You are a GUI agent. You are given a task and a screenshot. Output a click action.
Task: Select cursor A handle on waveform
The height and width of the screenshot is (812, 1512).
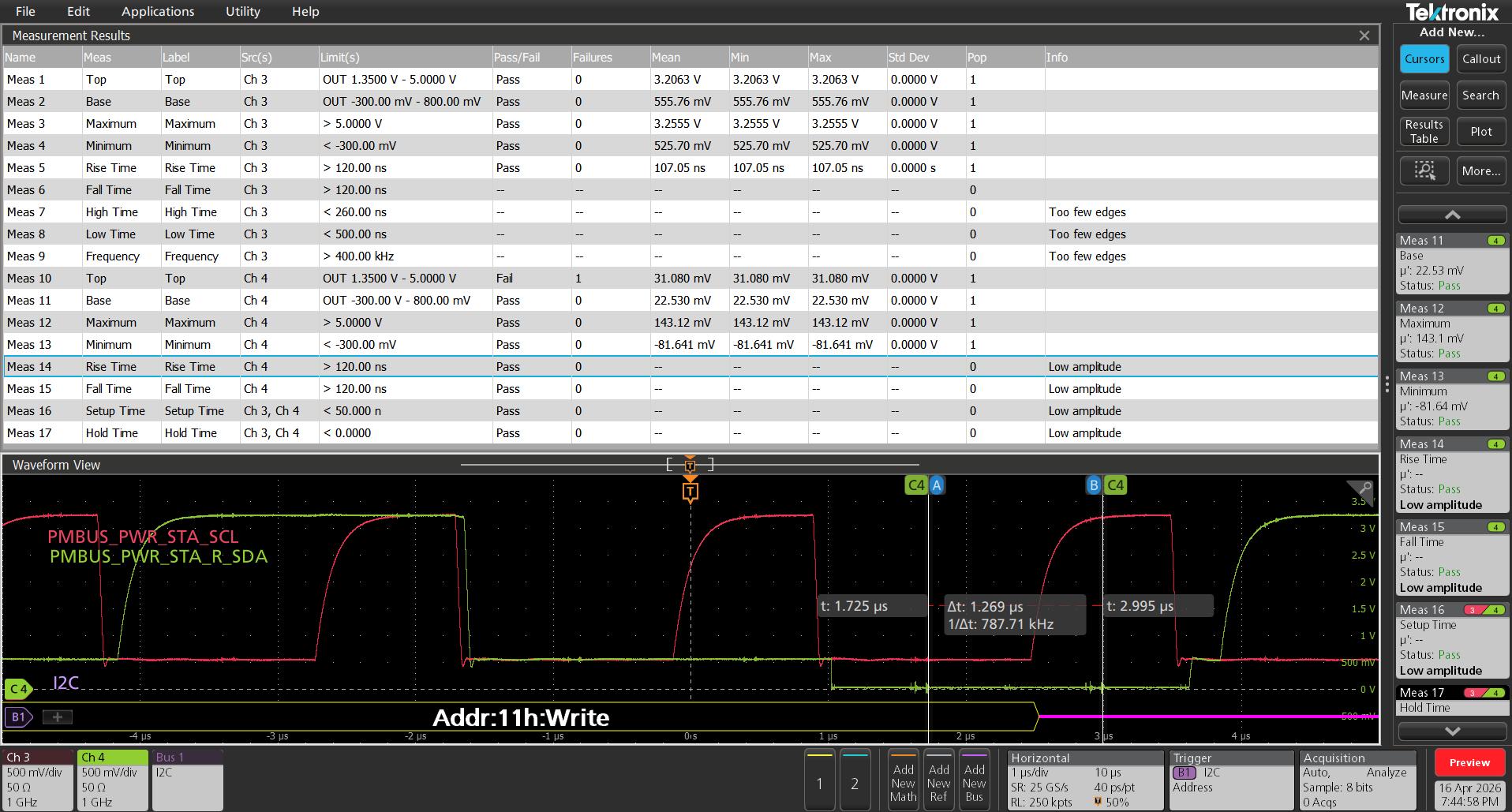click(x=937, y=485)
